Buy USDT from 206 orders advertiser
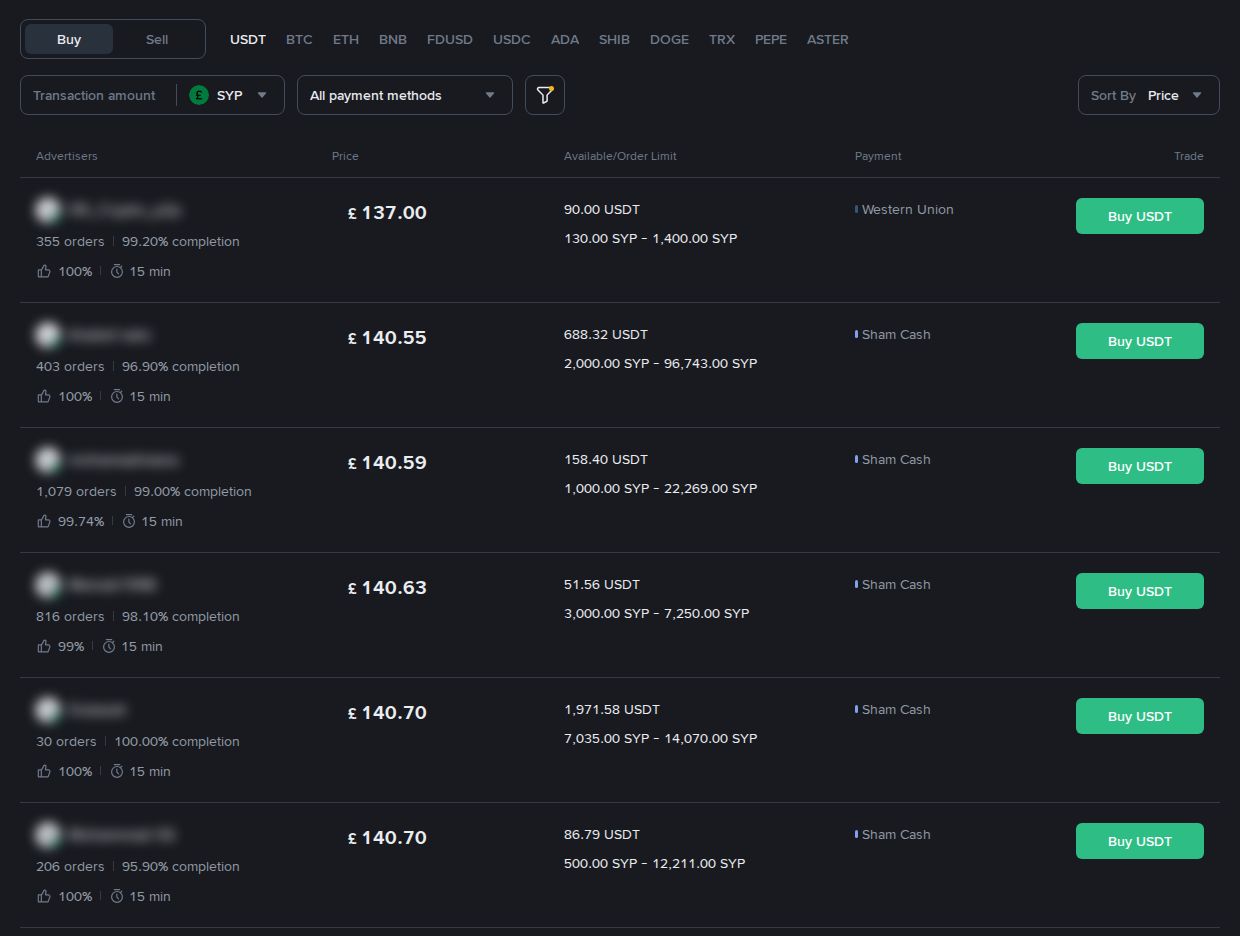 (x=1140, y=841)
